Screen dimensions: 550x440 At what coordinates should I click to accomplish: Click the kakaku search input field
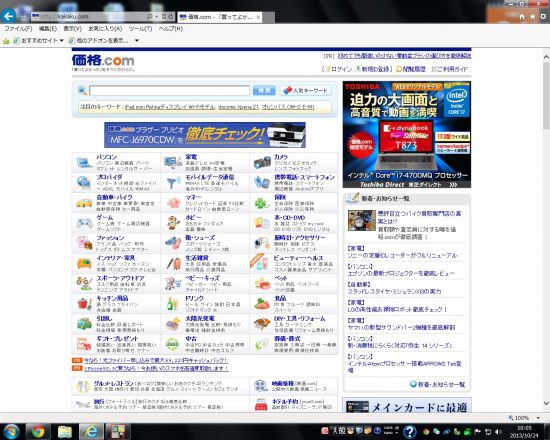pos(169,90)
